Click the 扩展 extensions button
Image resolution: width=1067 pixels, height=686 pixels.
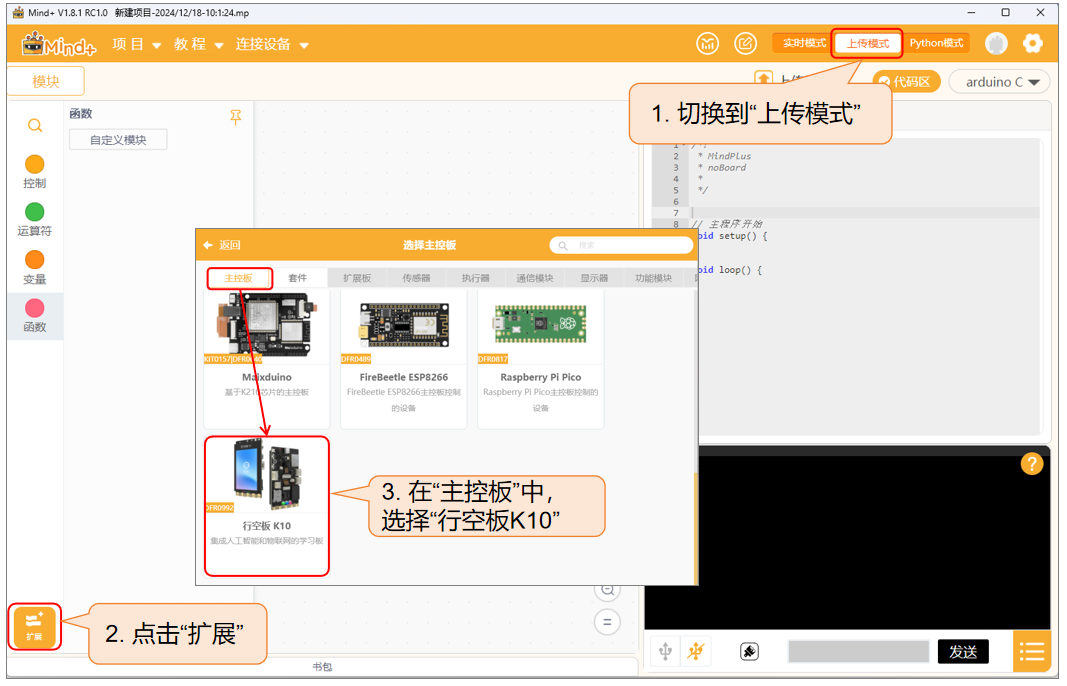pos(34,627)
